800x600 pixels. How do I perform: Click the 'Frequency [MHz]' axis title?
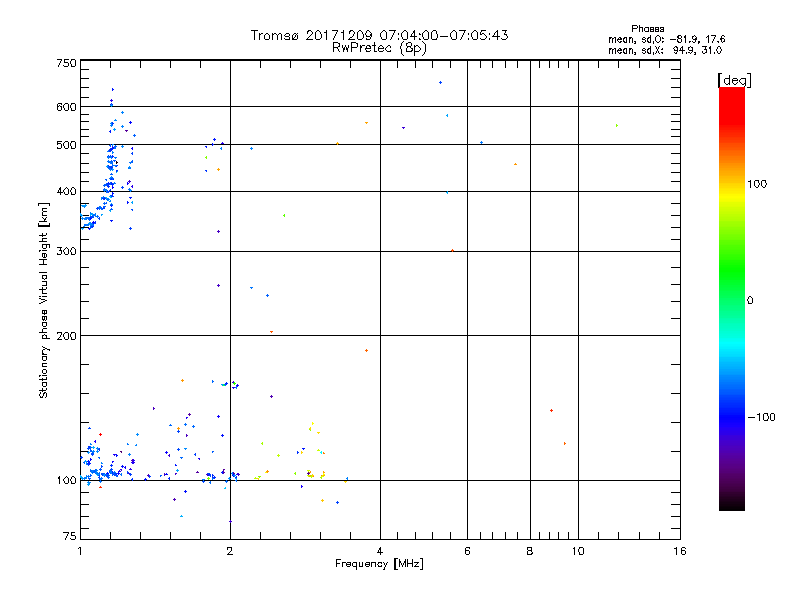(x=379, y=564)
